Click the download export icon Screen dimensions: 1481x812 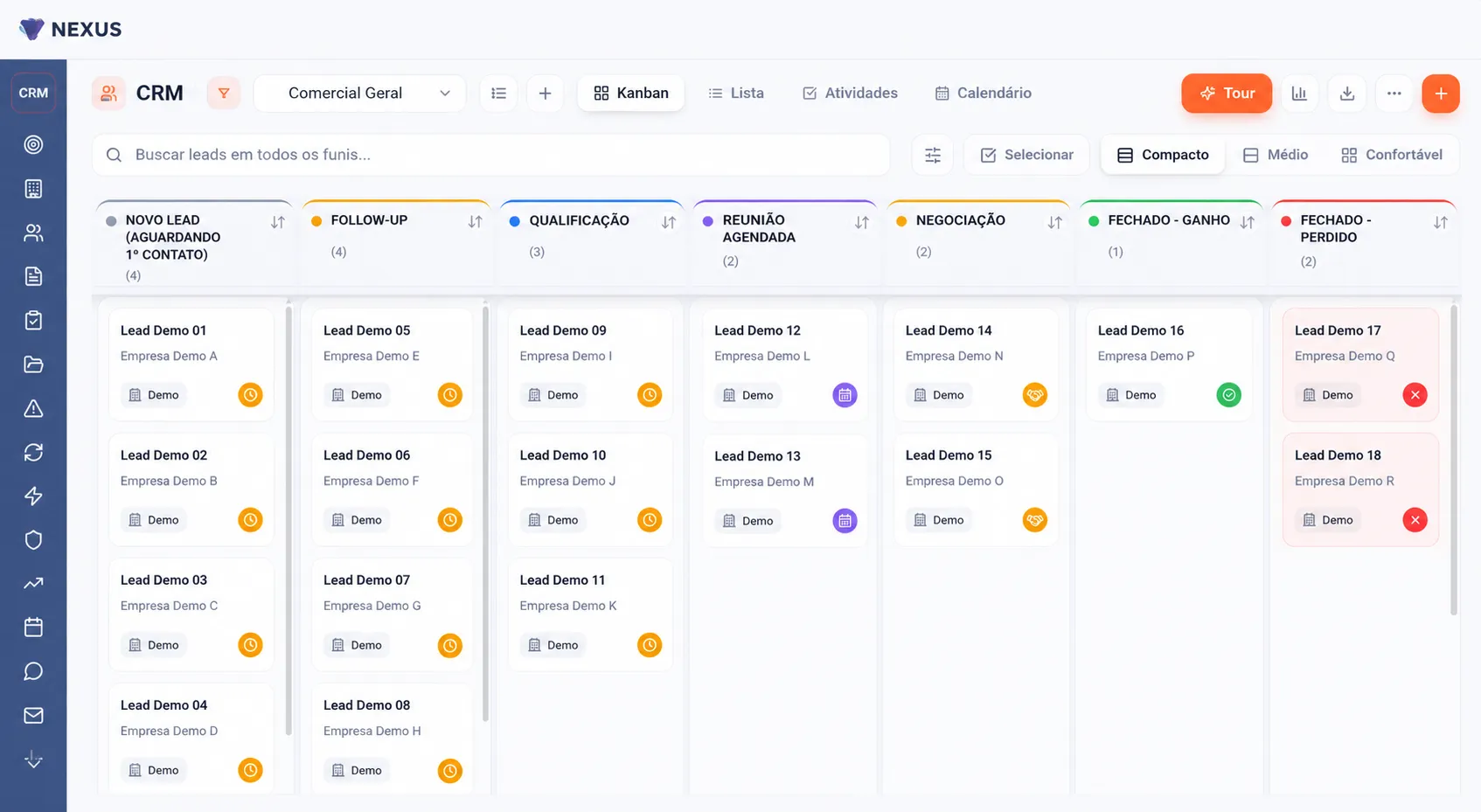pos(1347,94)
